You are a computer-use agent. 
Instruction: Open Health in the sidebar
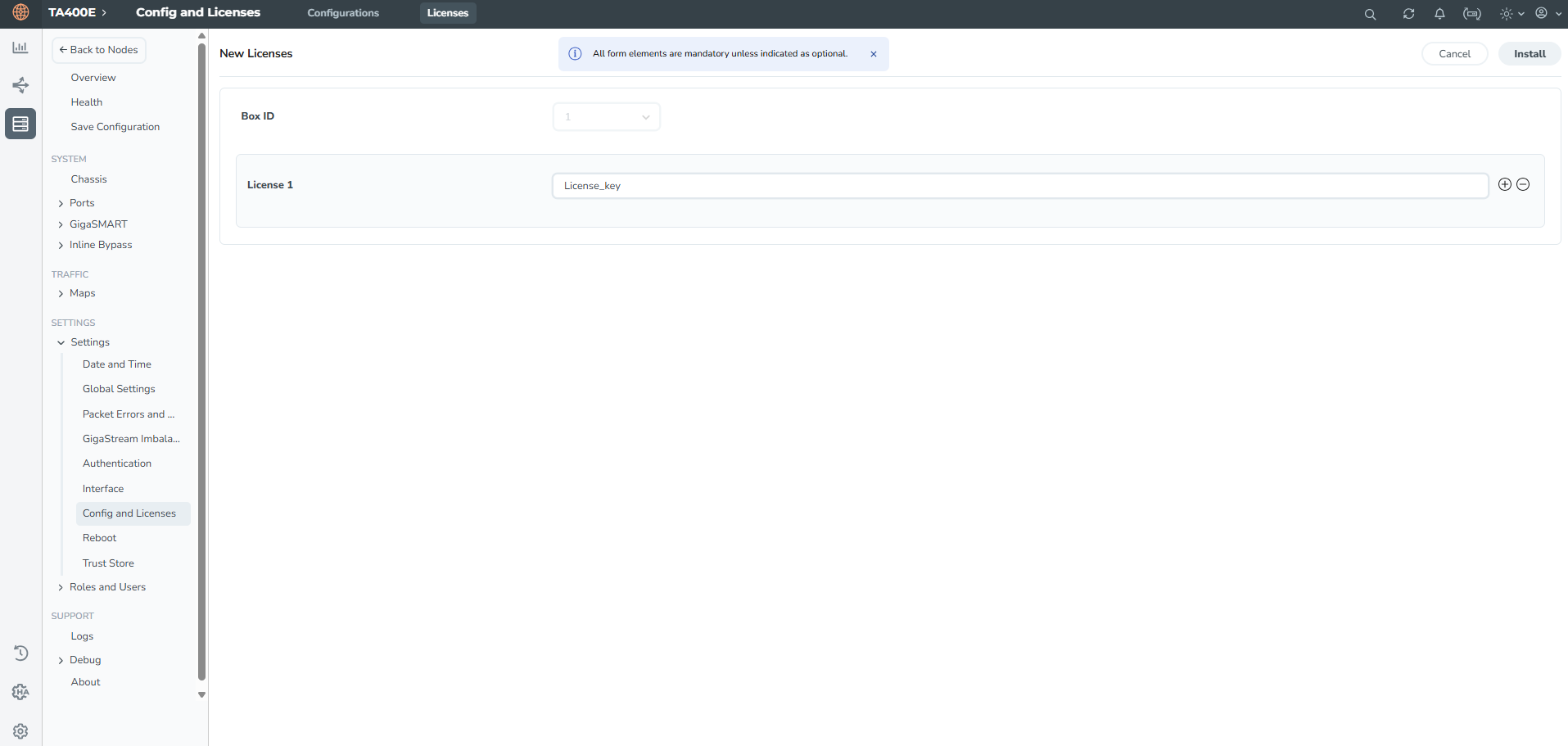tap(87, 102)
